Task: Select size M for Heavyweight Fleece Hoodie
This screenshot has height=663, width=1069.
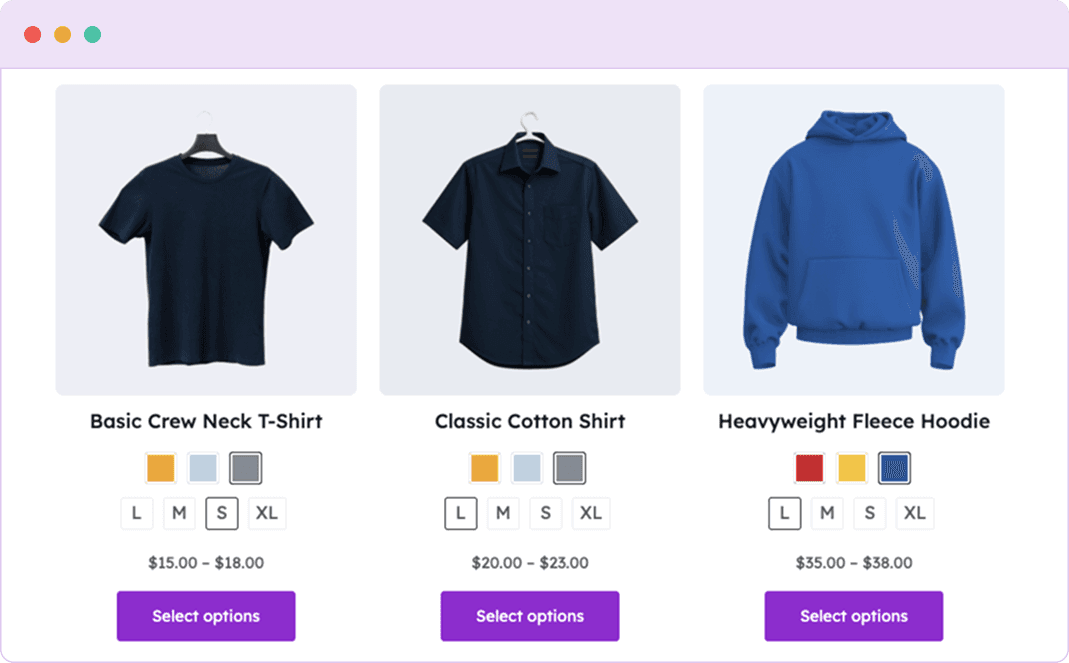Action: (827, 514)
